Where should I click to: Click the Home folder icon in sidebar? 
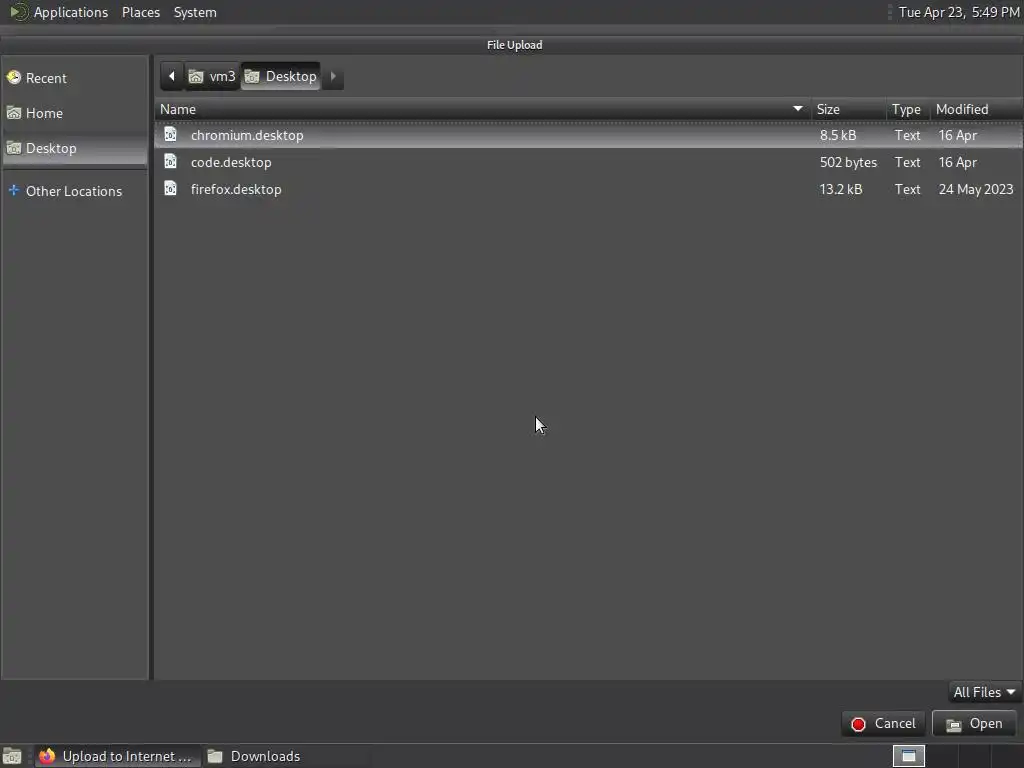(x=14, y=113)
